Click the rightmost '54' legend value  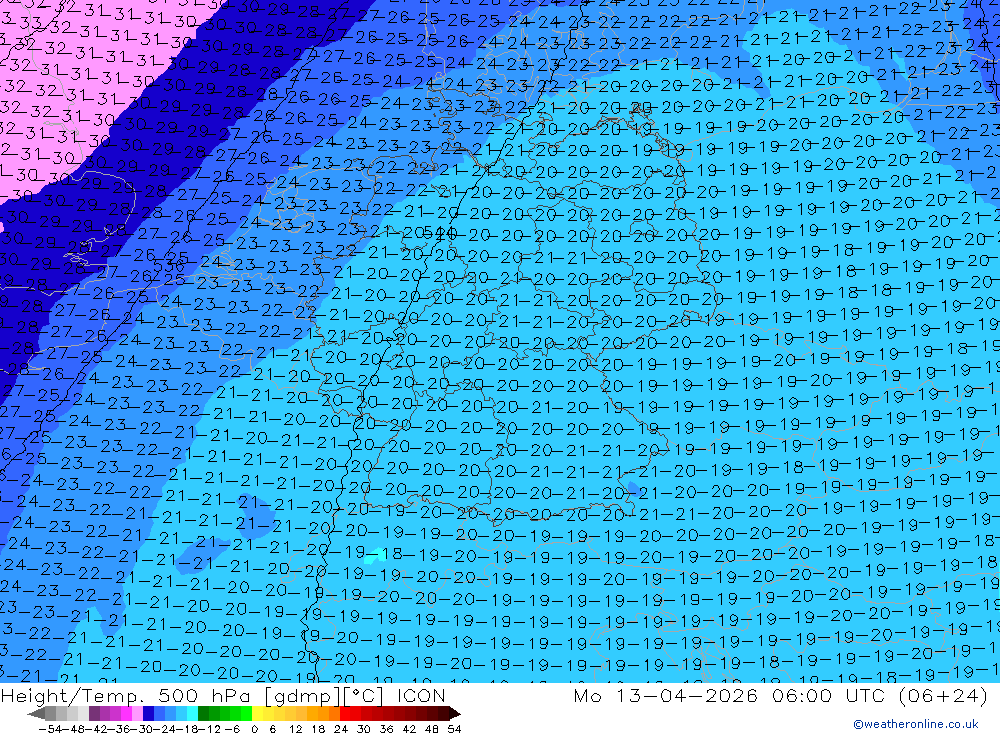point(454,729)
